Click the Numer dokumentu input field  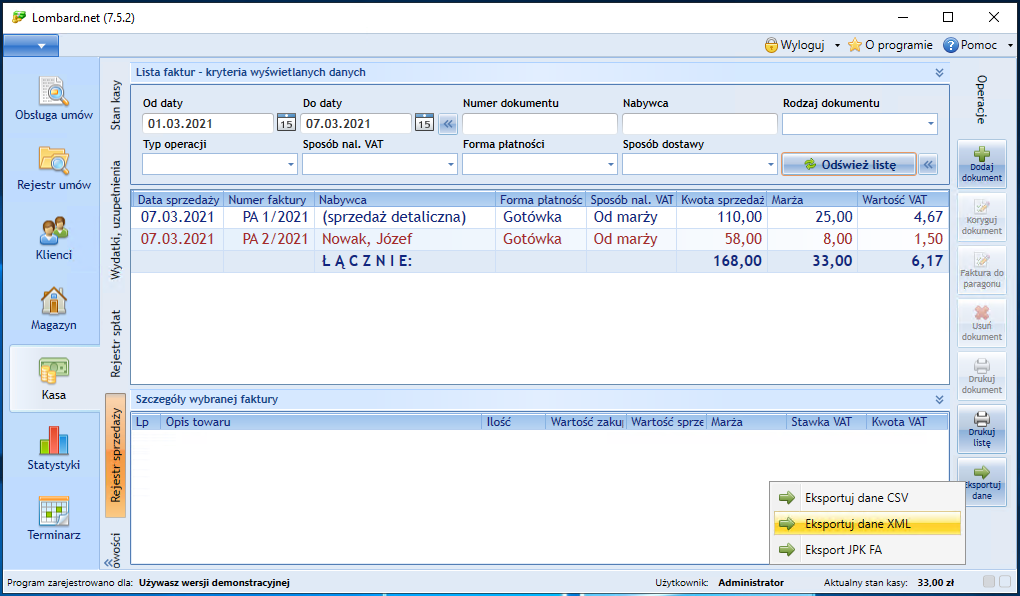tap(540, 124)
